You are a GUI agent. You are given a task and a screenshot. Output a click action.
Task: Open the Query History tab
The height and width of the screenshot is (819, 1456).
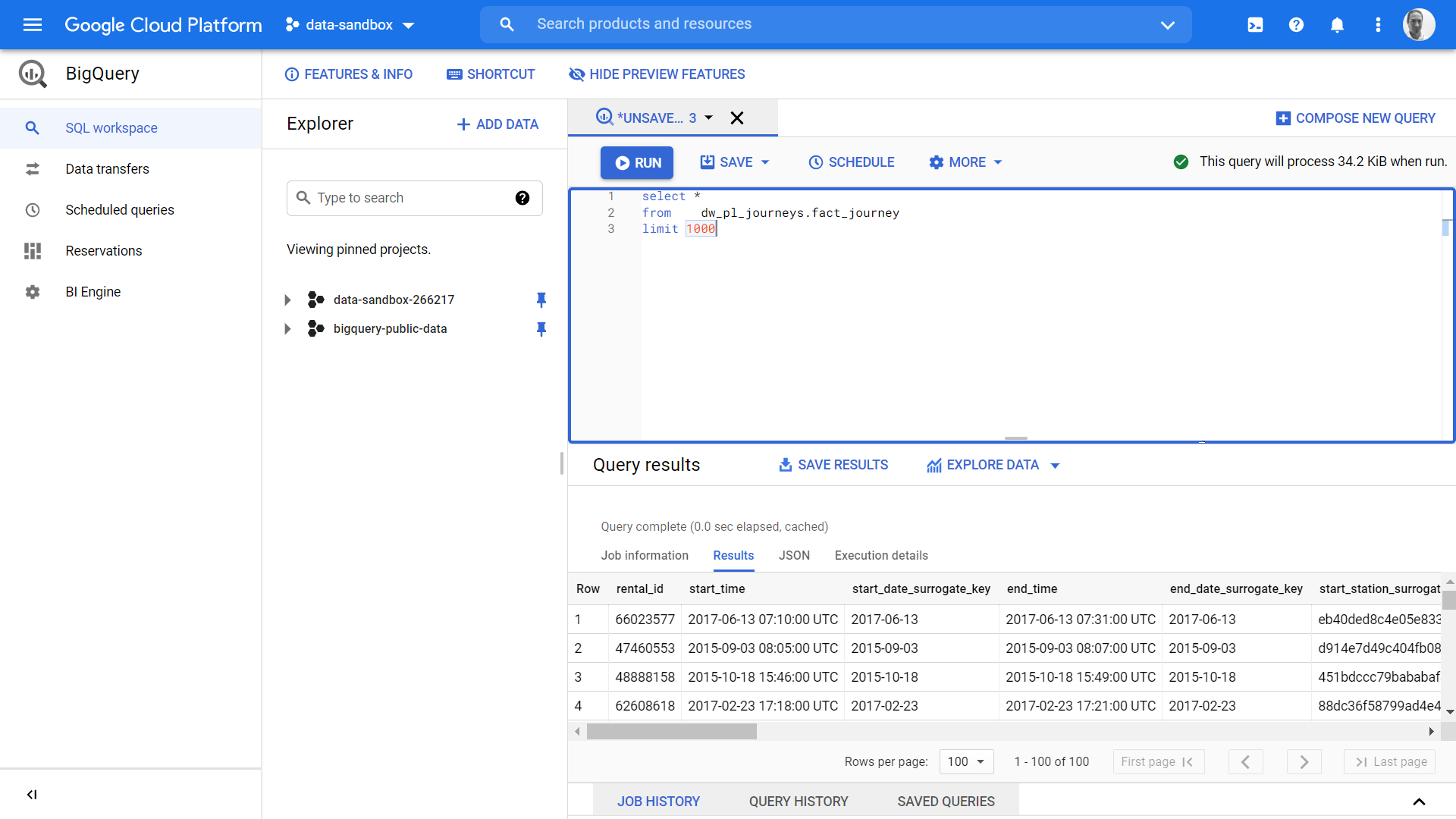coord(799,802)
